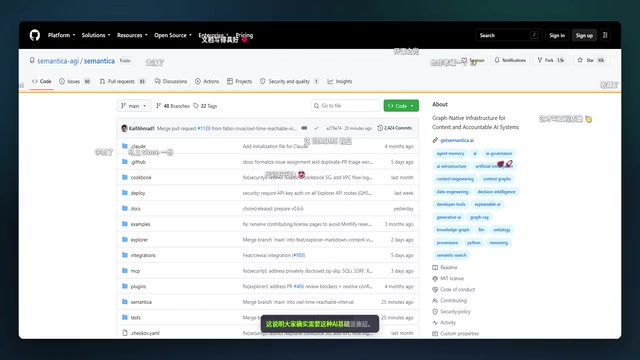Open the integrations folder name

point(143,255)
